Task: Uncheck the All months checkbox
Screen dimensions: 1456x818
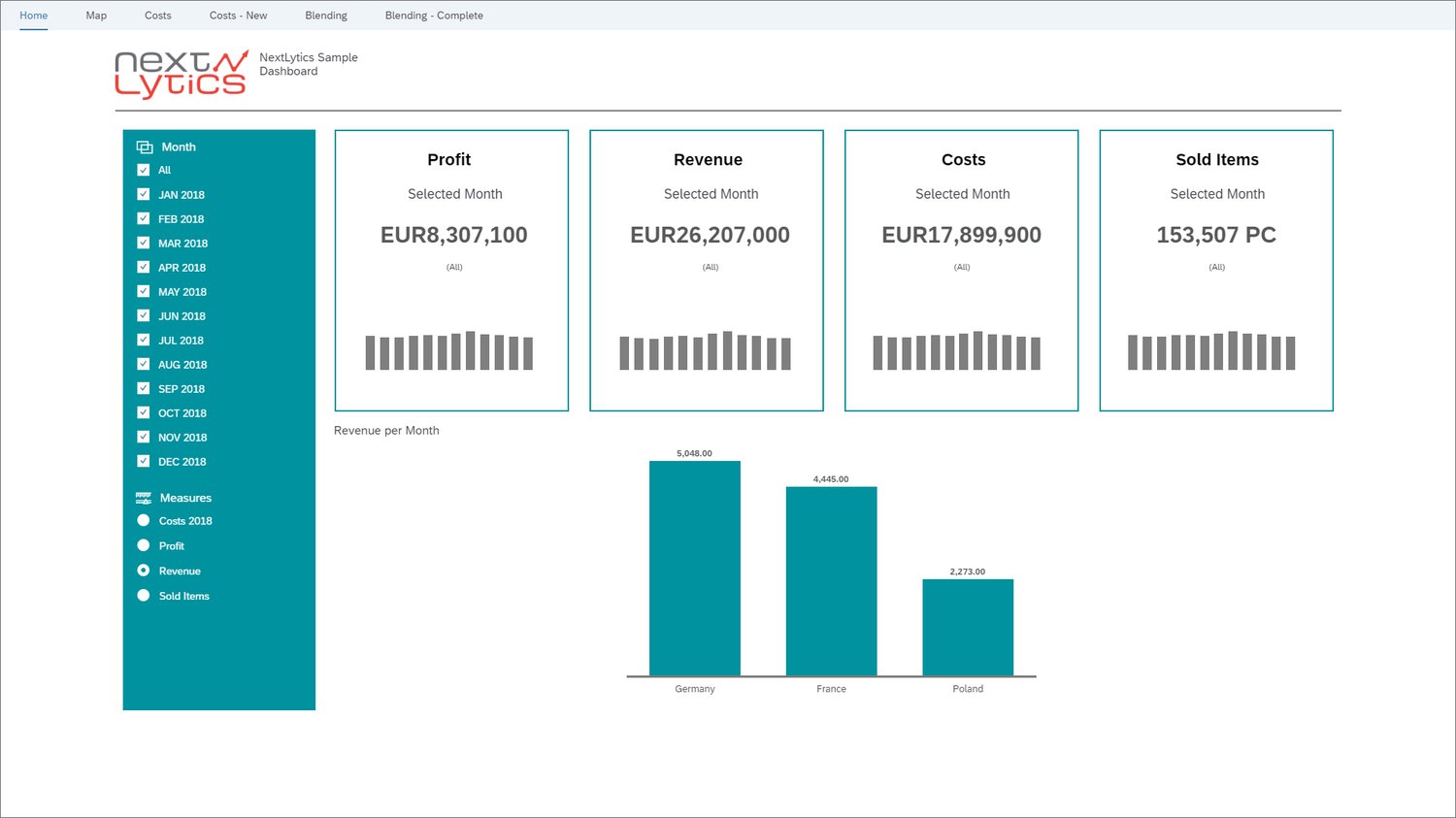Action: [143, 170]
